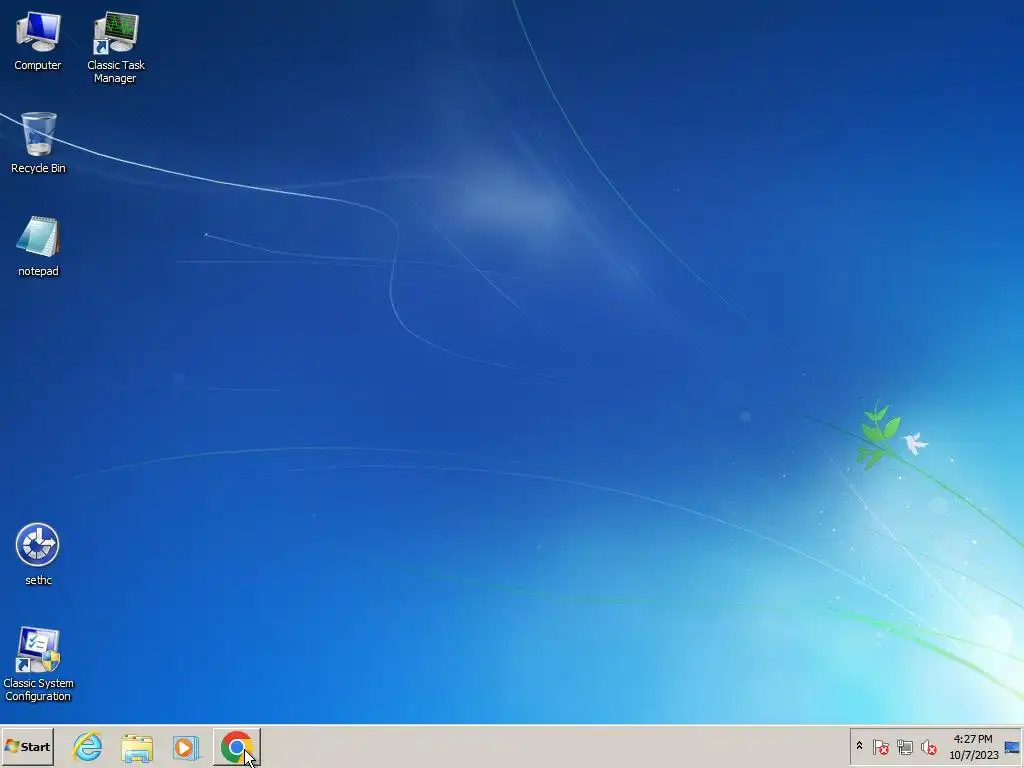Open Windows Explorer folder taskbar icon
The width and height of the screenshot is (1024, 768).
pyautogui.click(x=136, y=747)
